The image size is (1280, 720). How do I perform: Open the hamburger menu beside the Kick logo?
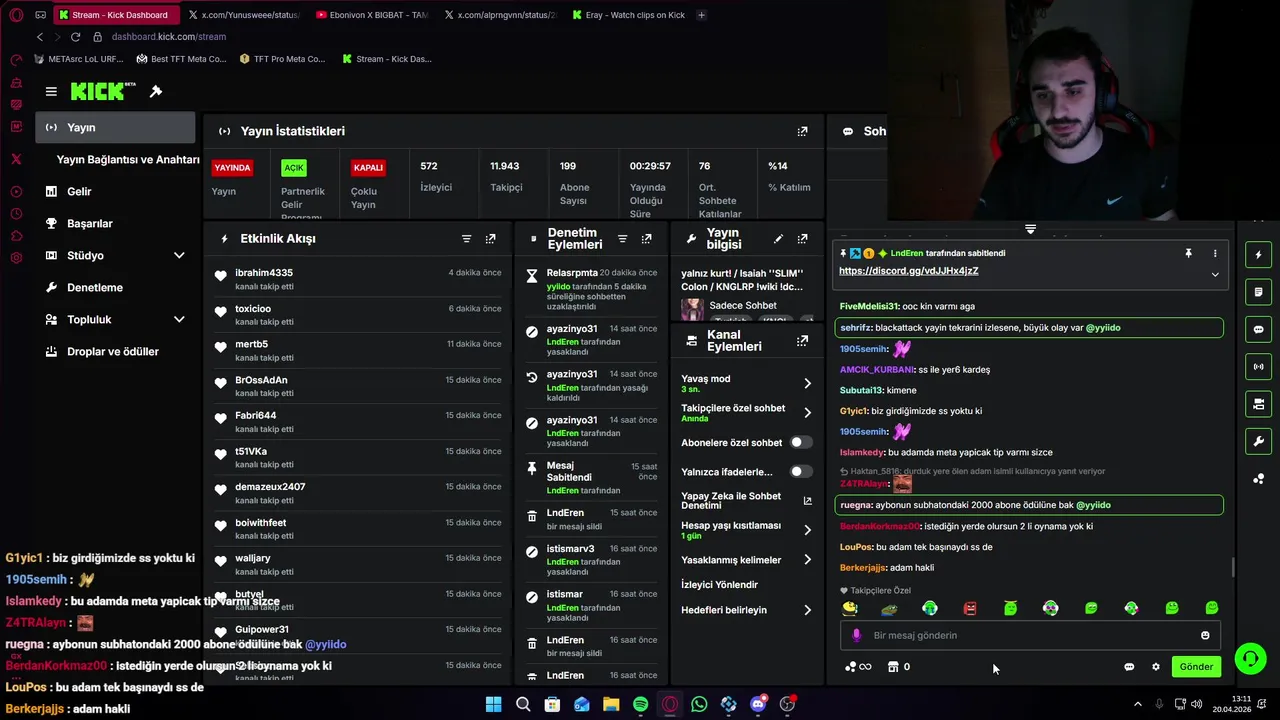coord(51,91)
